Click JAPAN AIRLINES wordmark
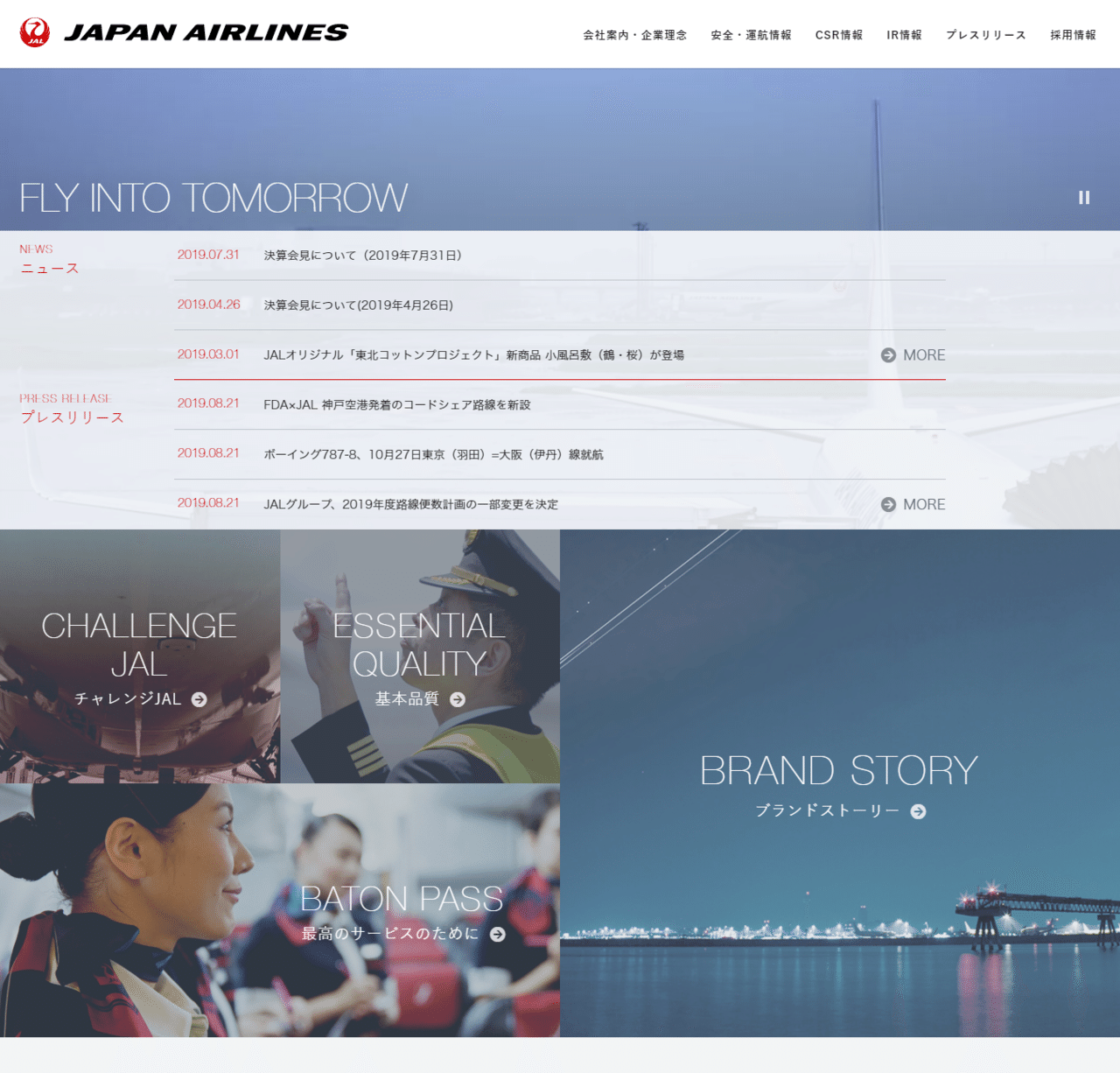 [206, 32]
